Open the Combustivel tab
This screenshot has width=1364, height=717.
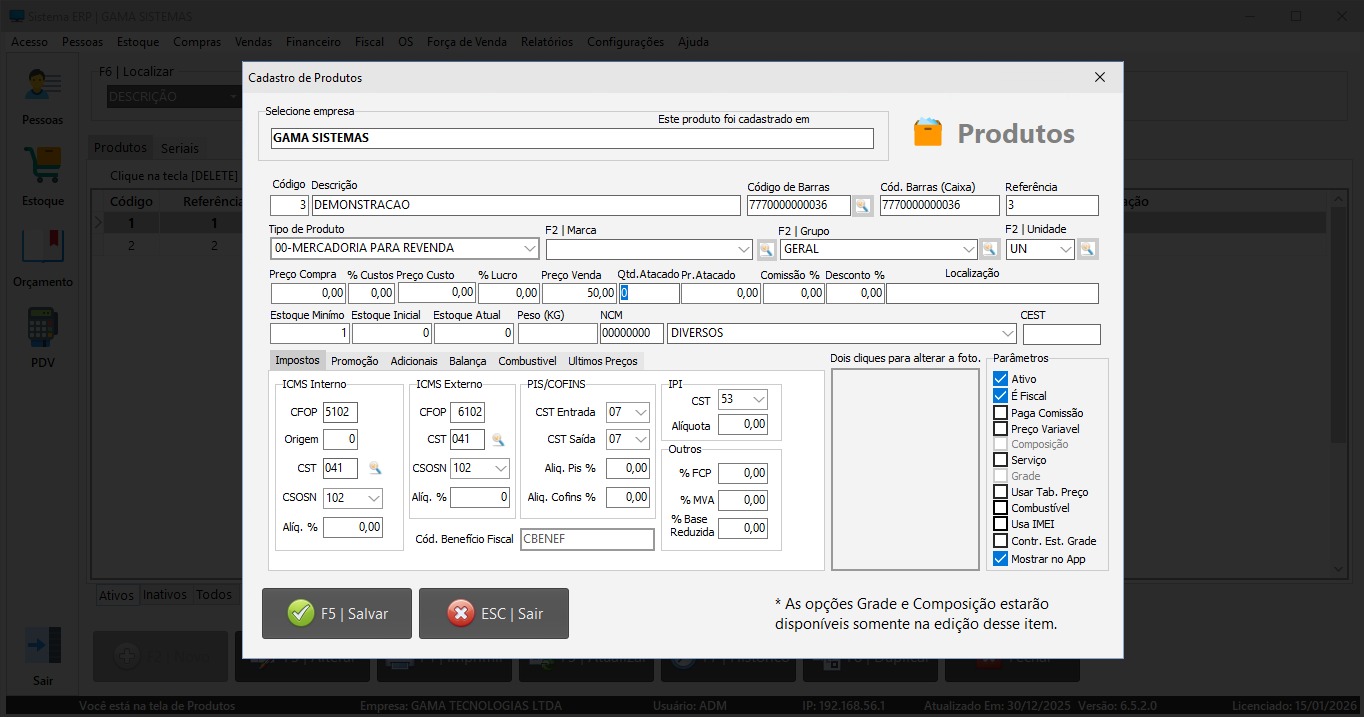[527, 361]
